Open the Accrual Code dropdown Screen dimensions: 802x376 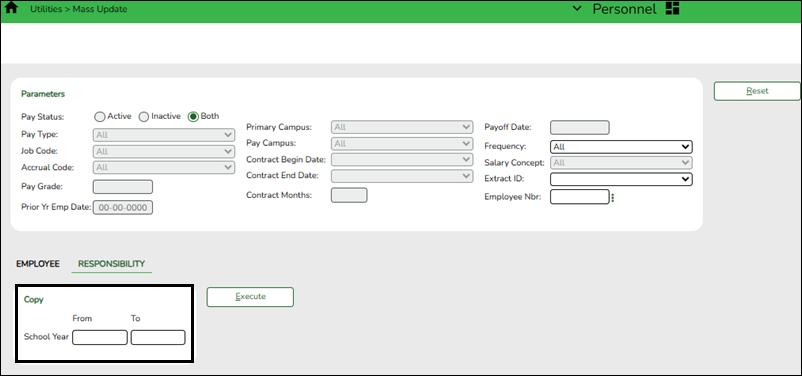coord(164,167)
